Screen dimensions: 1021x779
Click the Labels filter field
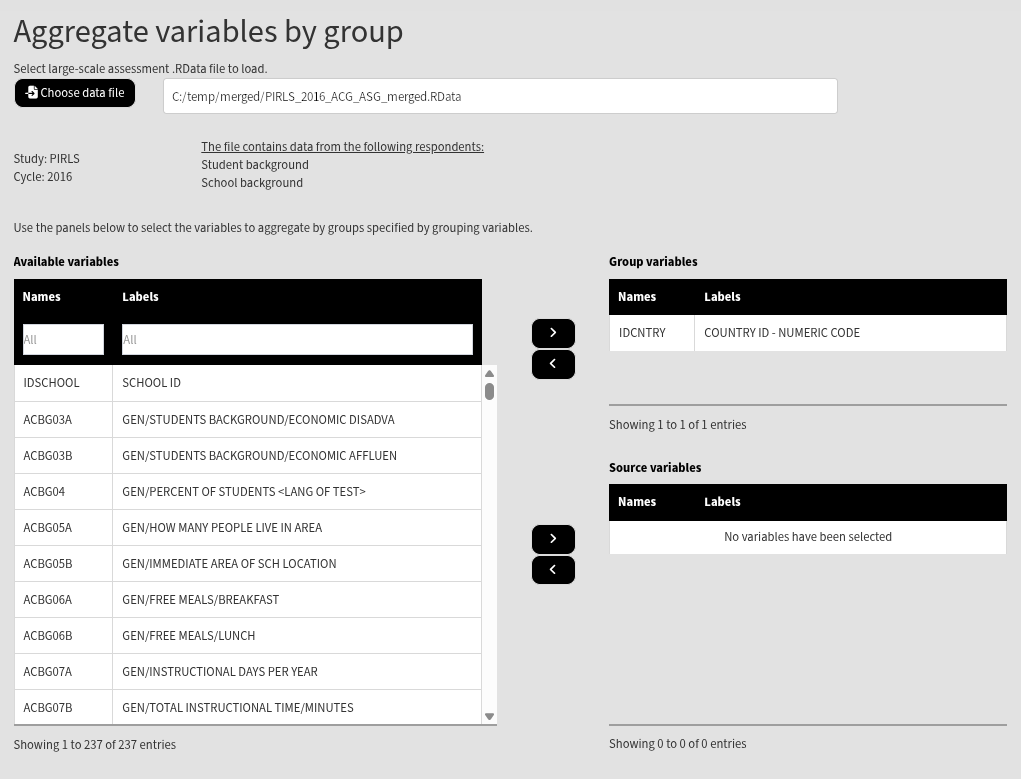point(297,340)
